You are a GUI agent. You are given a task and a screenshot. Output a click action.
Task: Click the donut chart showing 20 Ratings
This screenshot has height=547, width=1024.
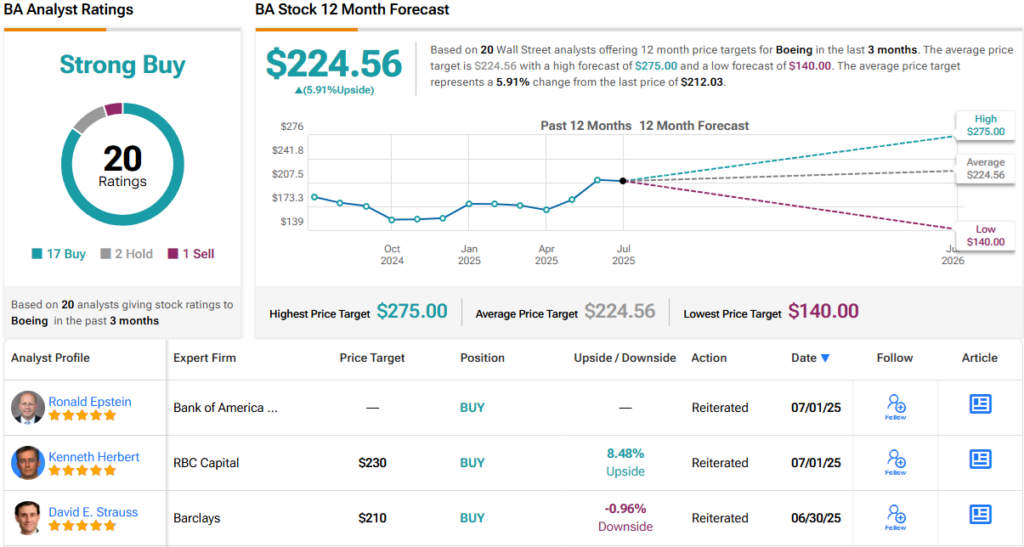click(x=123, y=164)
